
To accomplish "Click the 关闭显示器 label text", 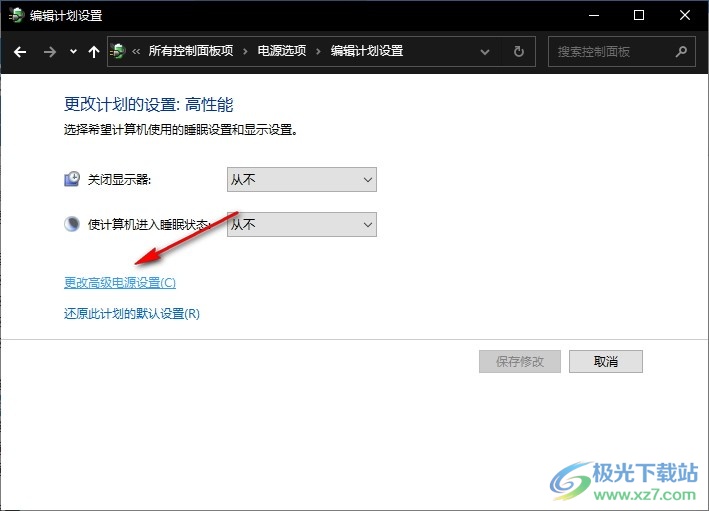I will click(x=119, y=180).
